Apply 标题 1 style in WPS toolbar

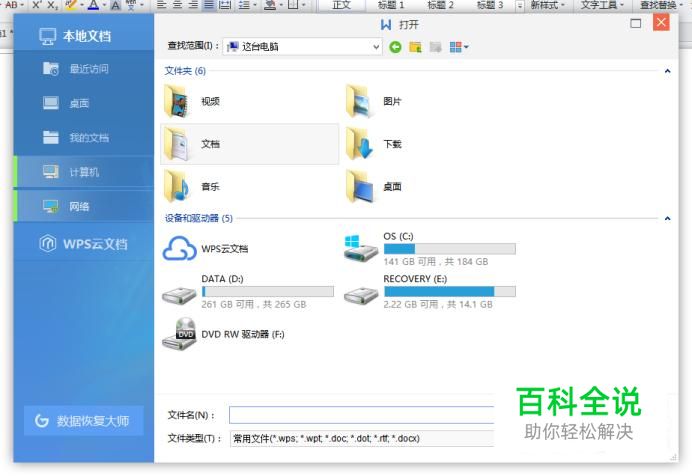click(391, 5)
